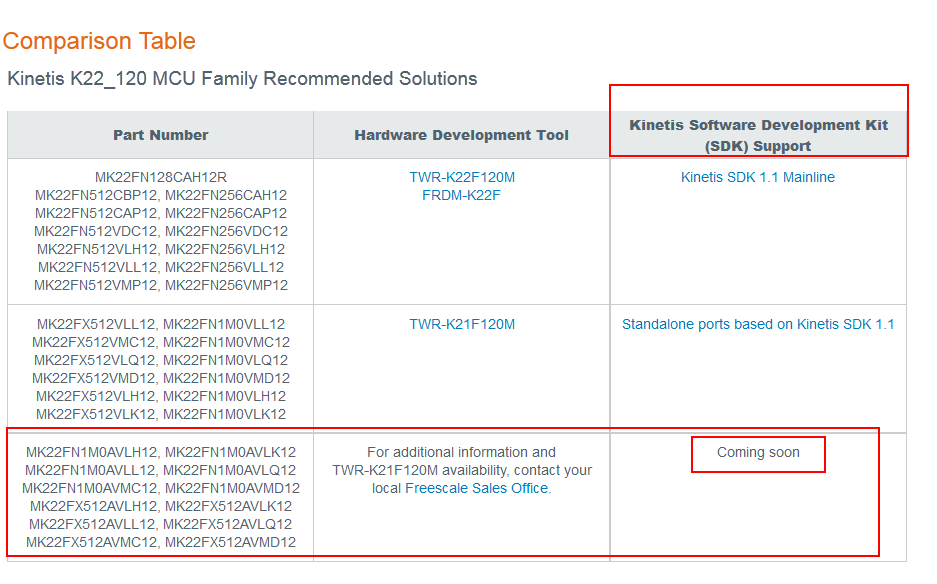Click the Coming soon cell text
Image resolution: width=937 pixels, height=584 pixels.
(758, 452)
